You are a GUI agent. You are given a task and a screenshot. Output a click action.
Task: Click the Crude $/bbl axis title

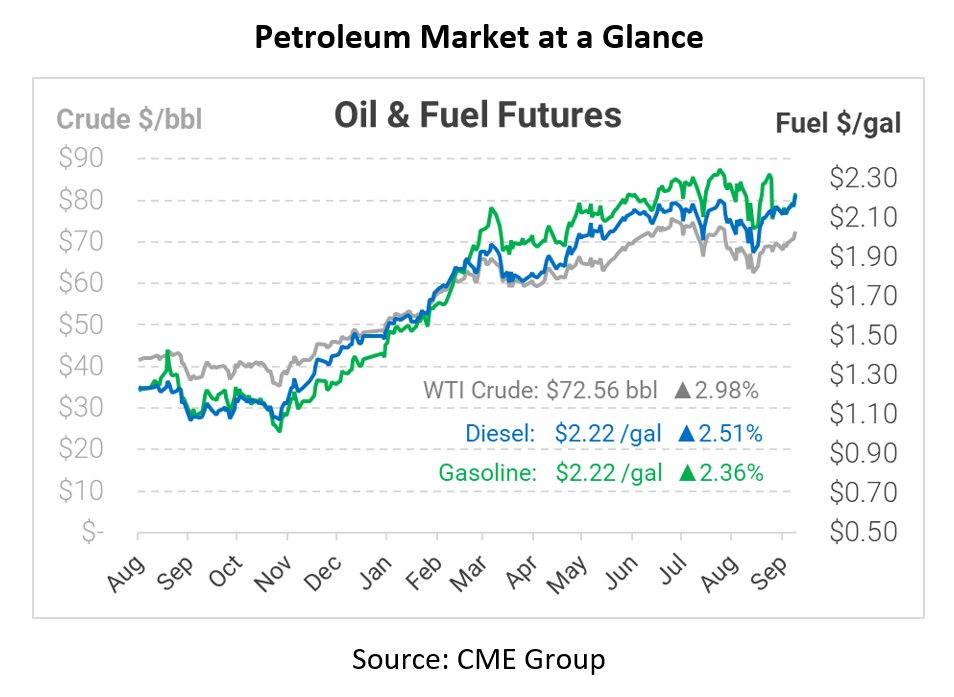(x=129, y=119)
